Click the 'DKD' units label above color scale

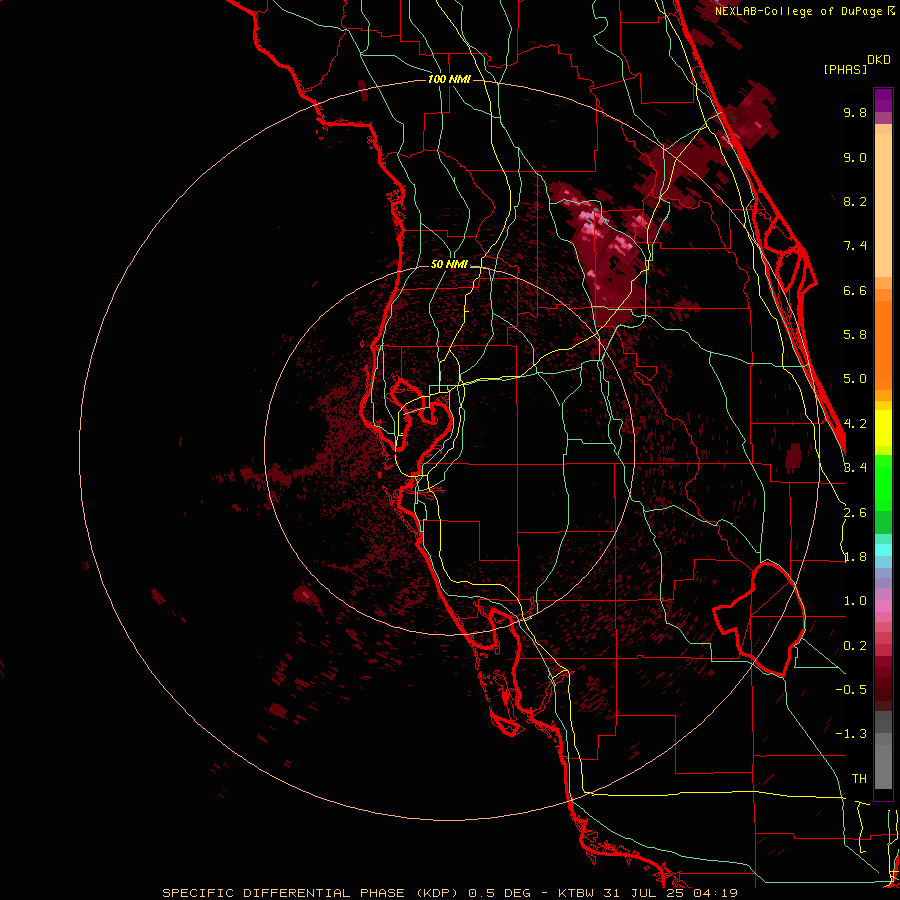tap(879, 60)
